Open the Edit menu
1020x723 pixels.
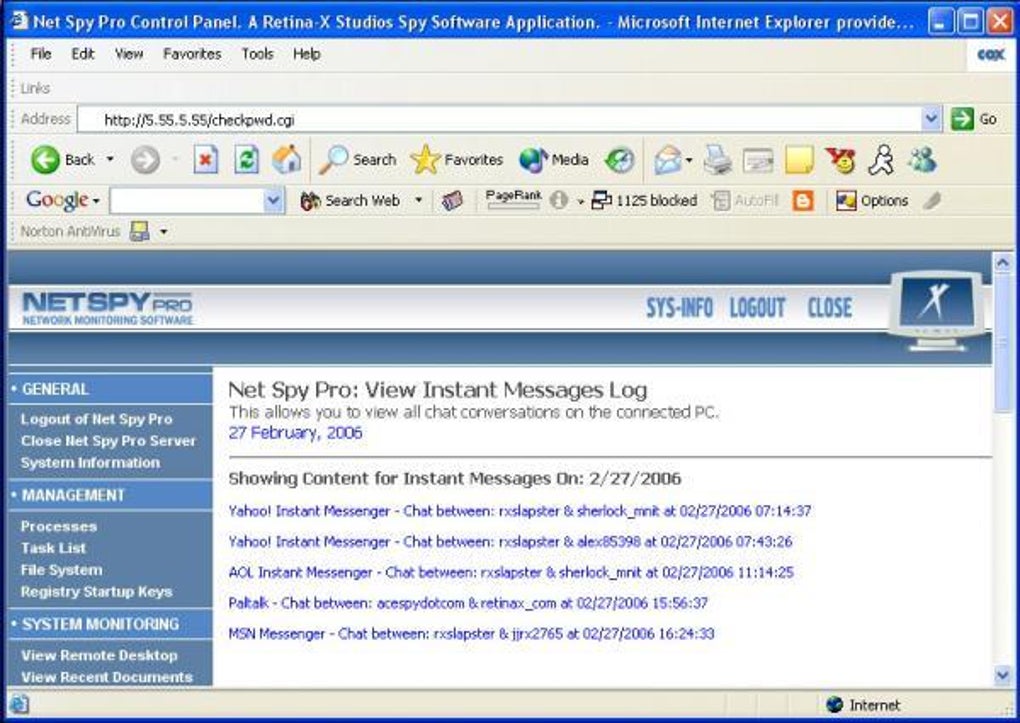click(83, 54)
